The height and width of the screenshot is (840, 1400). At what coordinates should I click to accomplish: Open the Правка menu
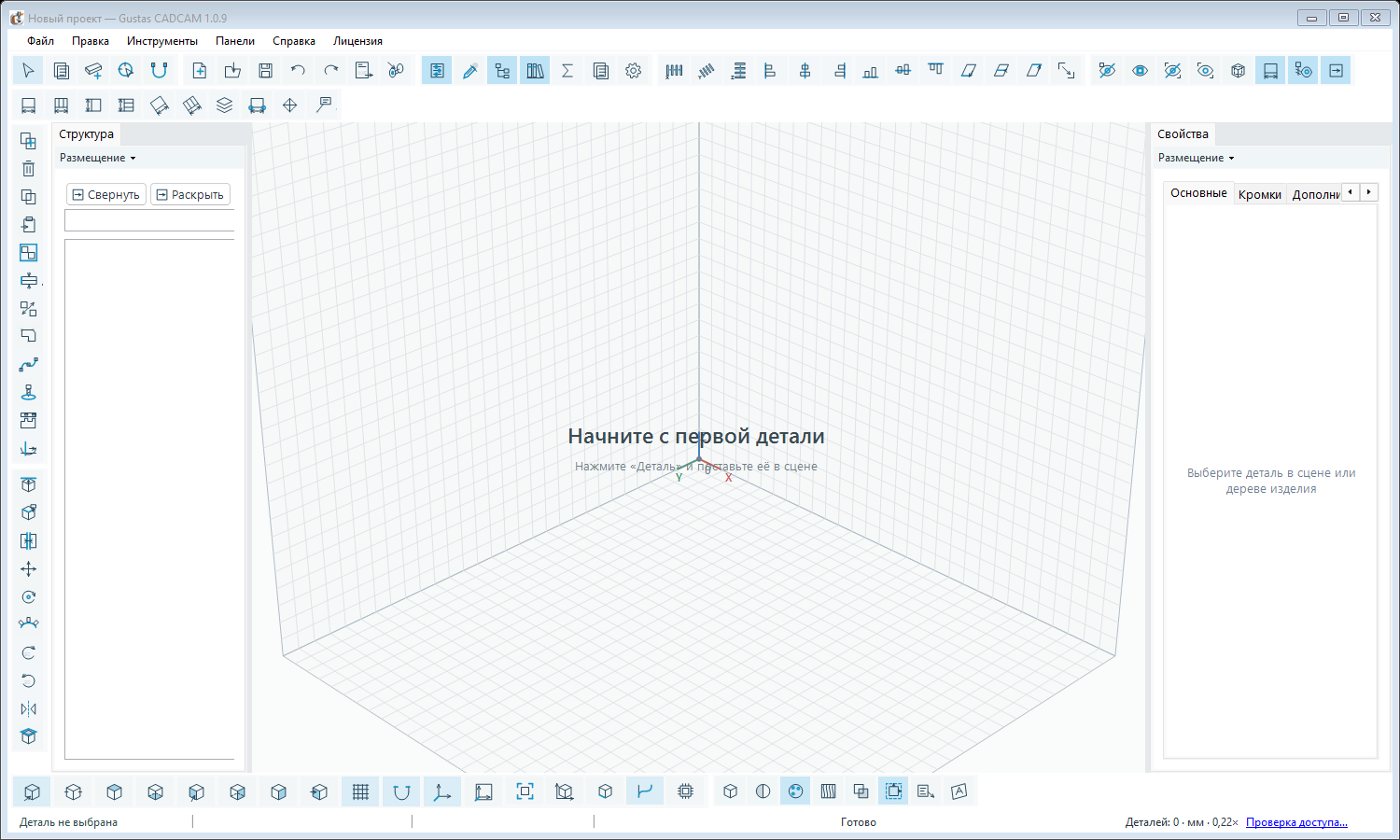pos(91,41)
